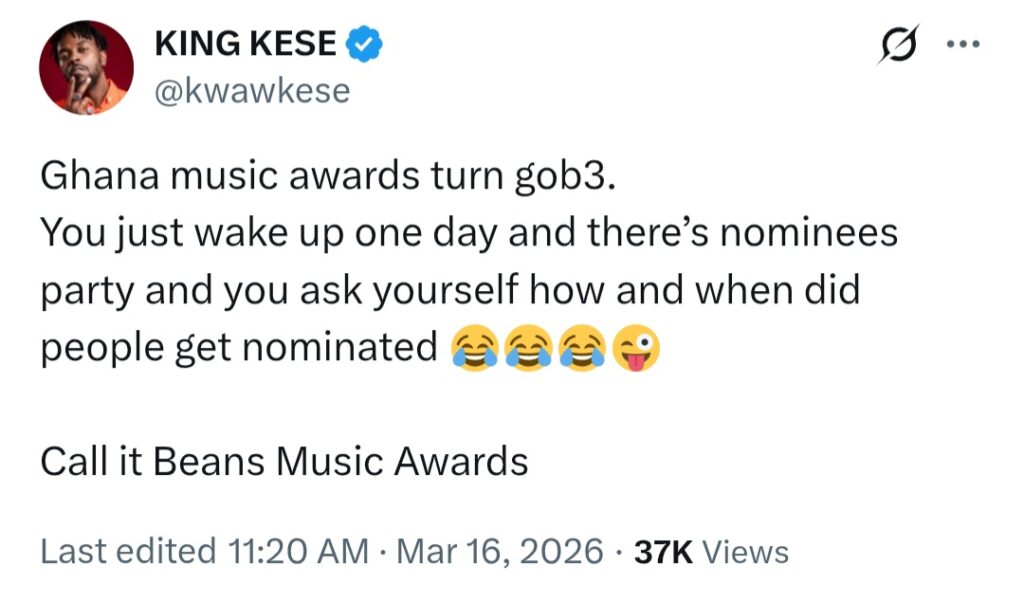Screen dimensions: 1024x602
Task: Click the blue verified badge
Action: (364, 45)
